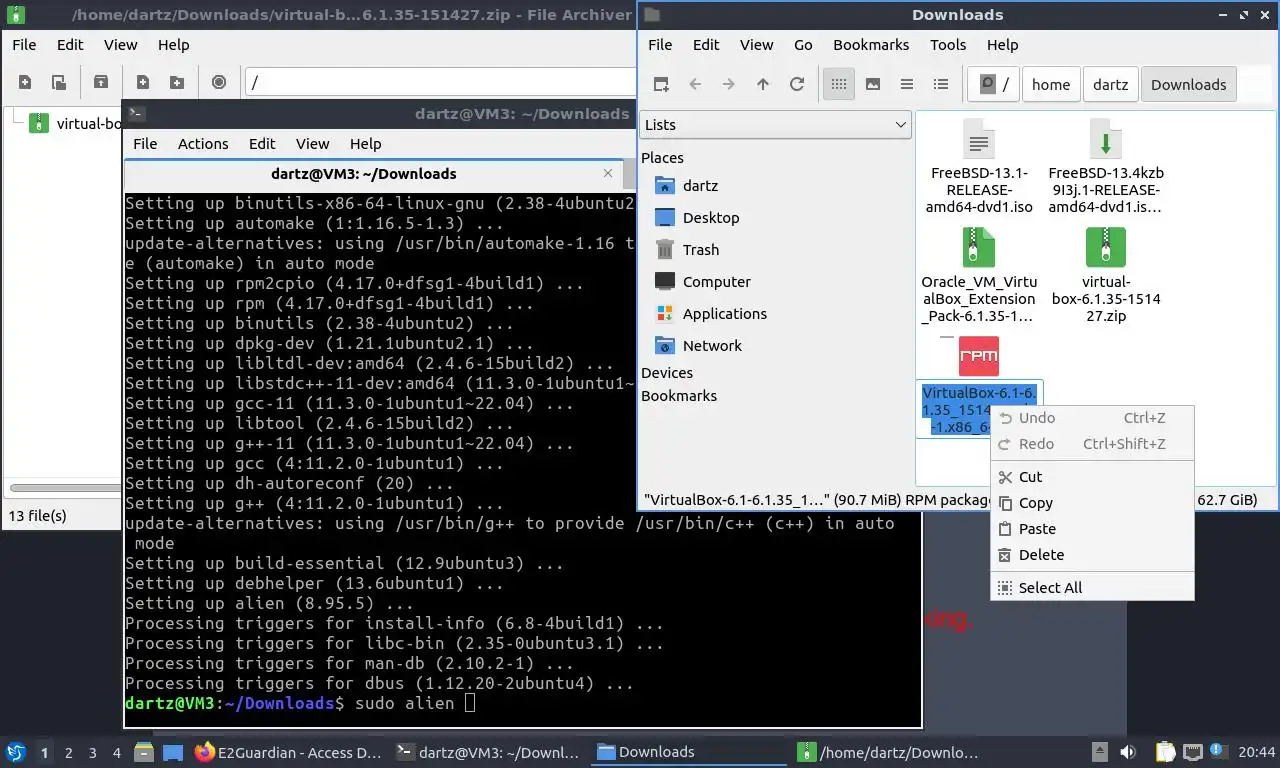Go up to parent folder

763,85
